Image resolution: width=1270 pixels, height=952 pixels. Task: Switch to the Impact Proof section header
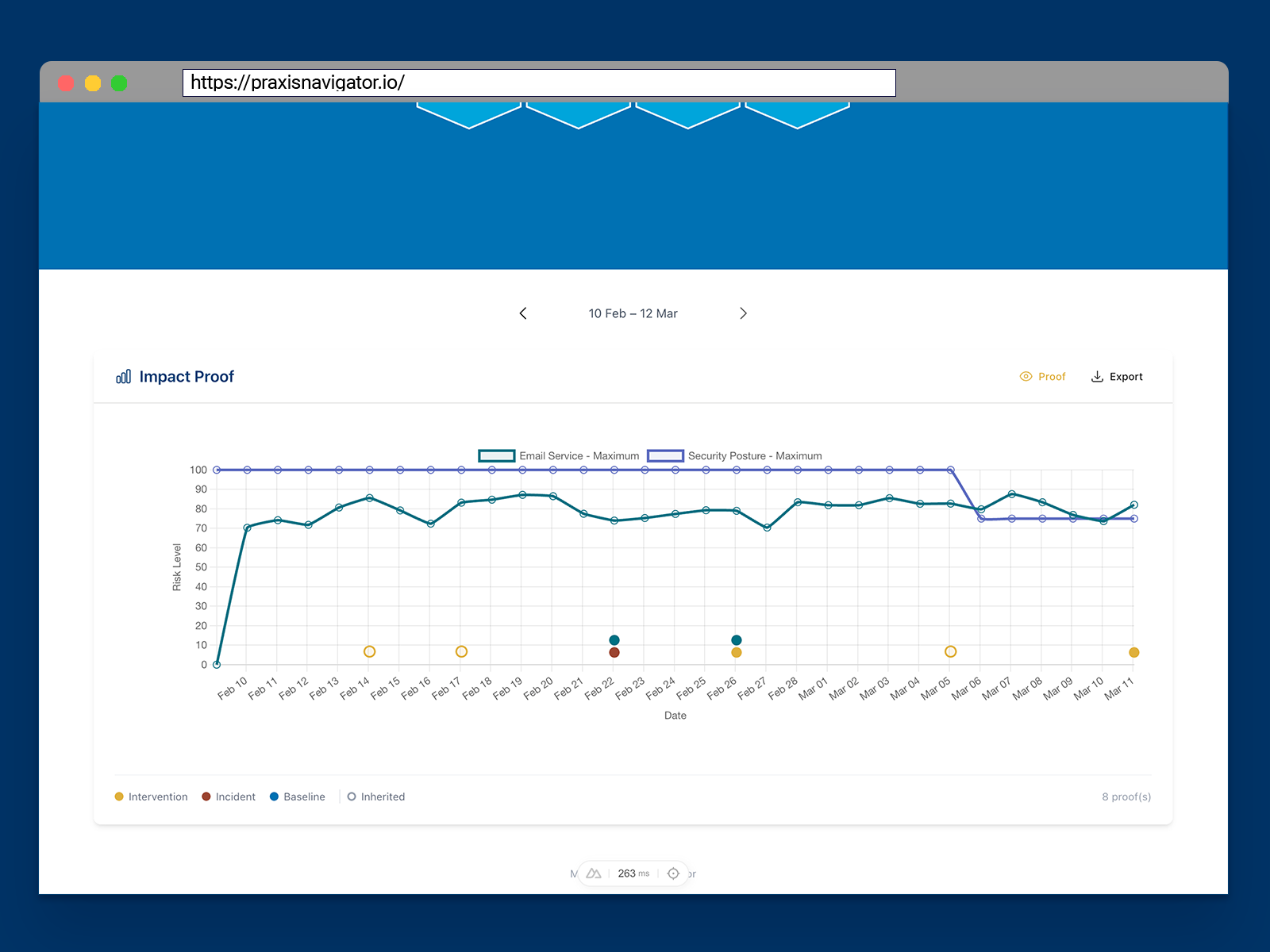click(187, 377)
